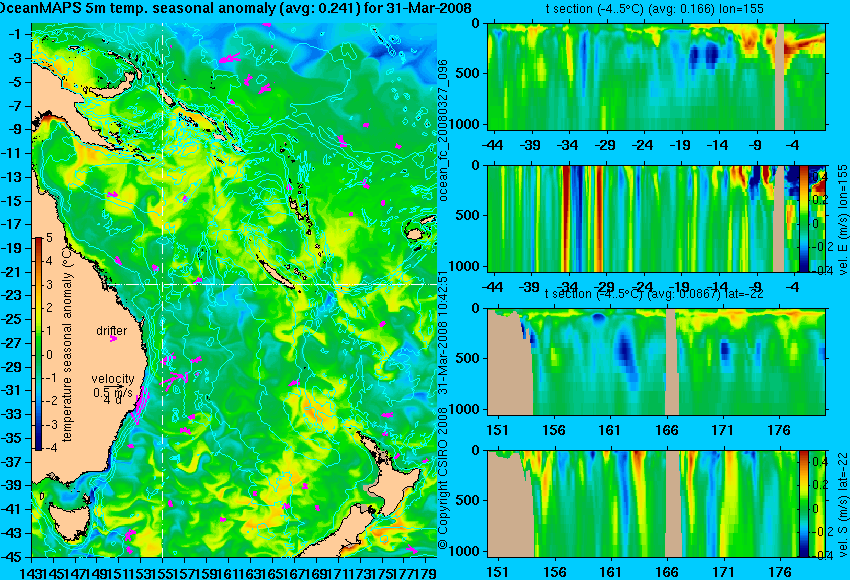Image resolution: width=850 pixels, height=580 pixels.
Task: Click the '-23' latitude label on main map axis
Action: coord(12,295)
